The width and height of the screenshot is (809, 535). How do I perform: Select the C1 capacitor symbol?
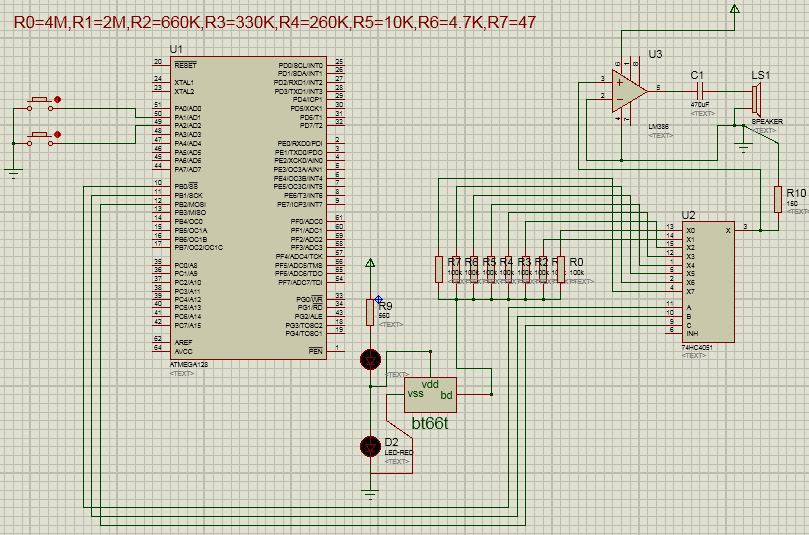click(700, 92)
